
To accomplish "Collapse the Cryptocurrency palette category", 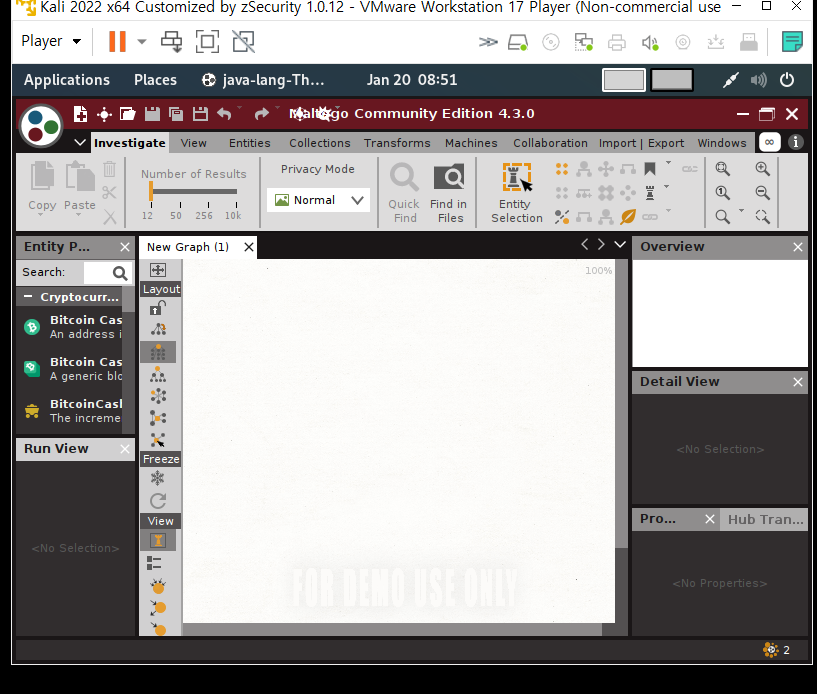I will 29,296.
